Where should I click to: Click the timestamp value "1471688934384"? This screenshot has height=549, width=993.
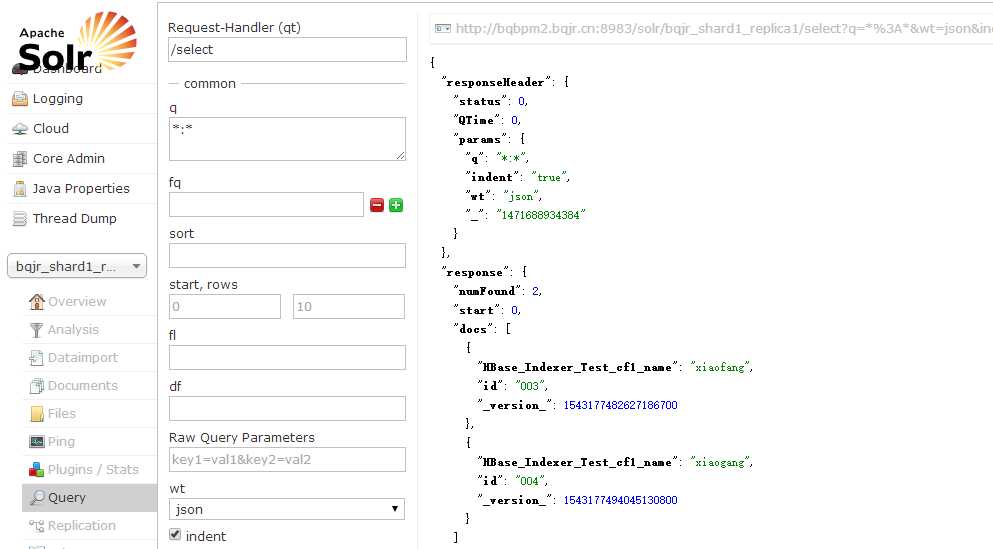pos(541,215)
